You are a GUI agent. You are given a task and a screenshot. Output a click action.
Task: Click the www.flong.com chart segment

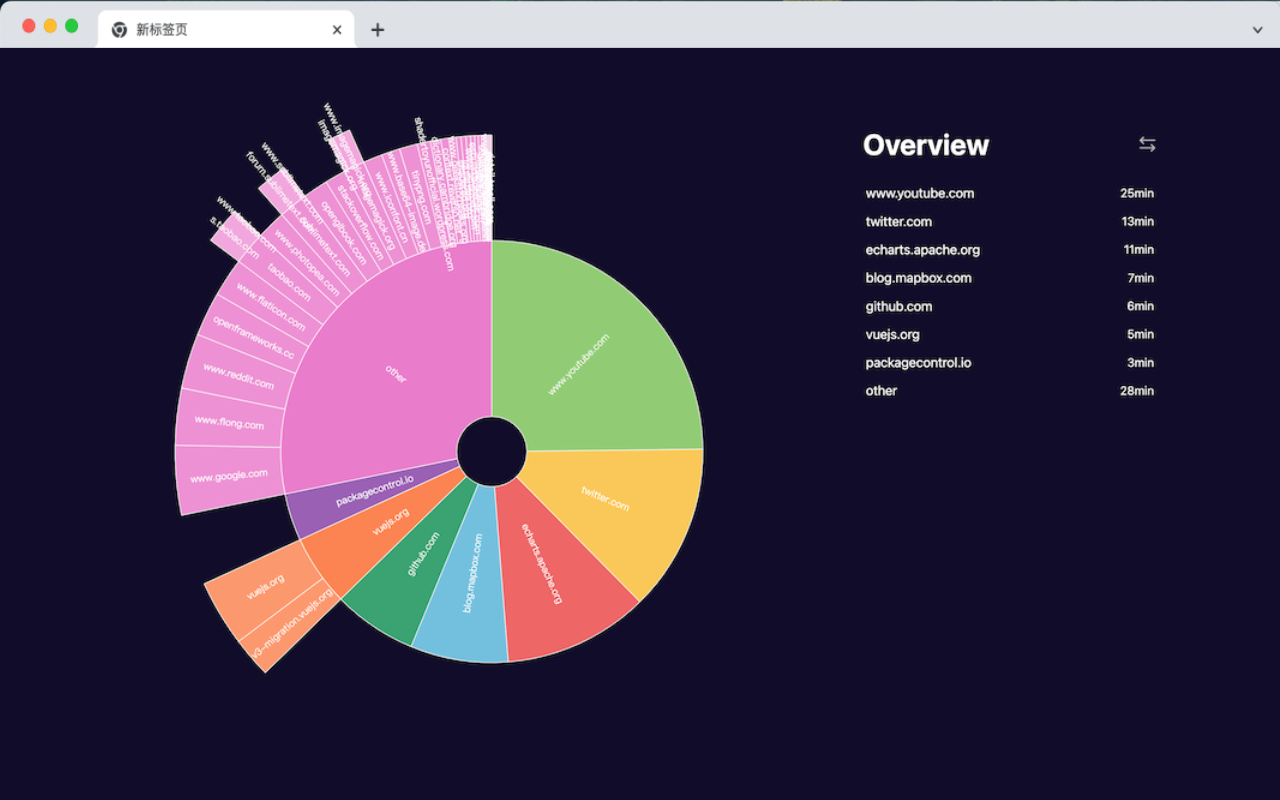[x=229, y=423]
